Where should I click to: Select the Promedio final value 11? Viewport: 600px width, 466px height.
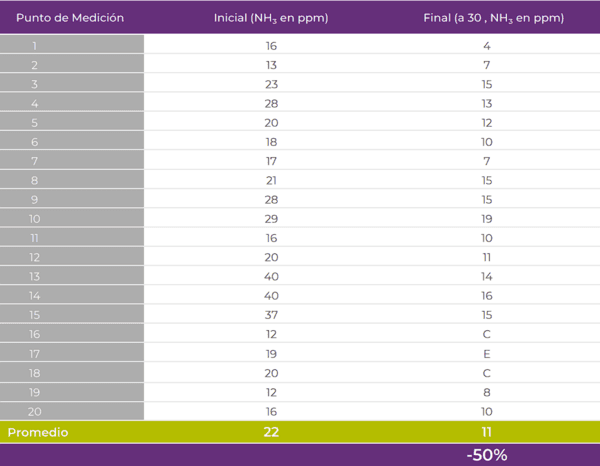point(487,432)
